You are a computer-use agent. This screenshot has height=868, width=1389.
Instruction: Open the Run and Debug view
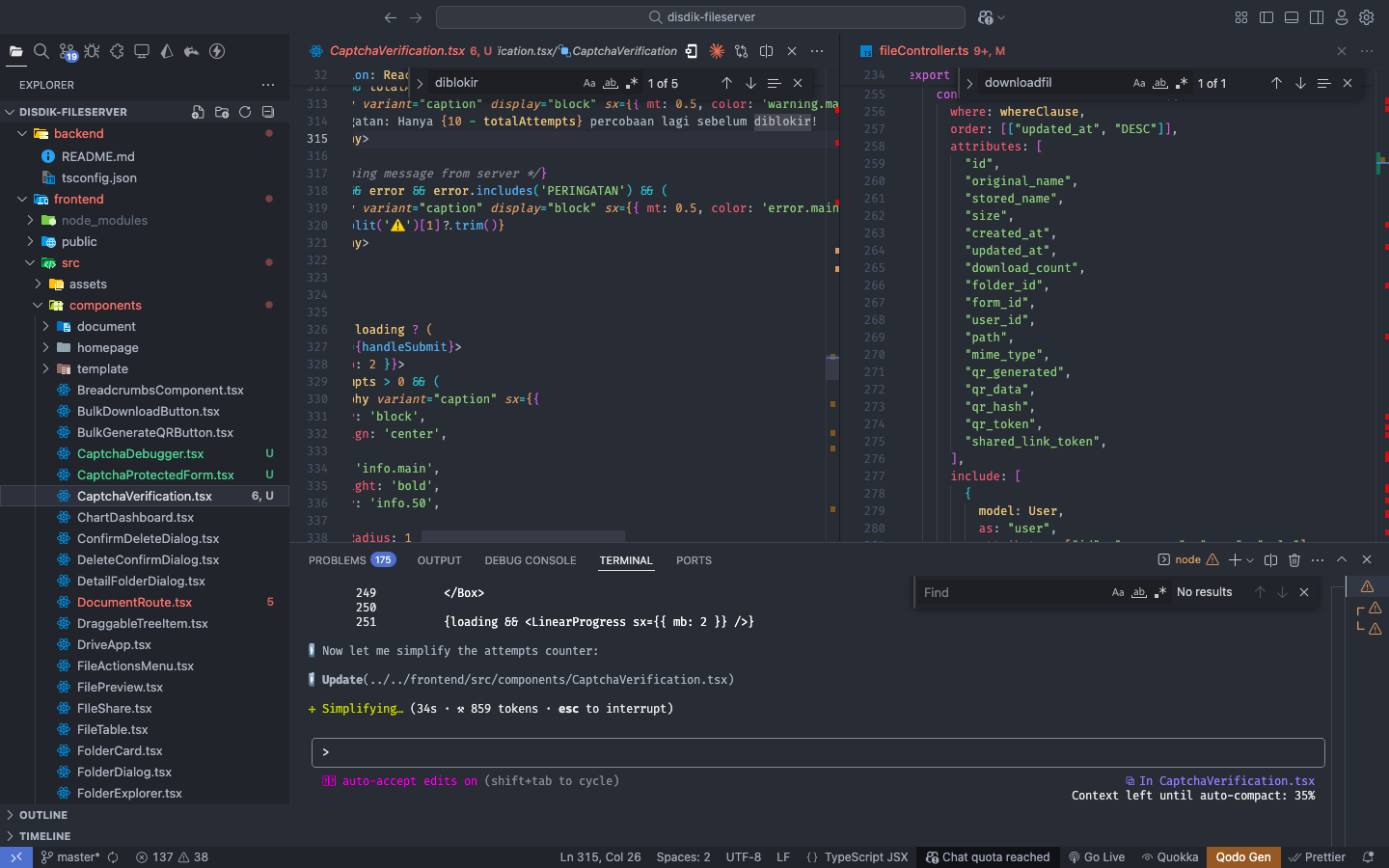[92, 52]
